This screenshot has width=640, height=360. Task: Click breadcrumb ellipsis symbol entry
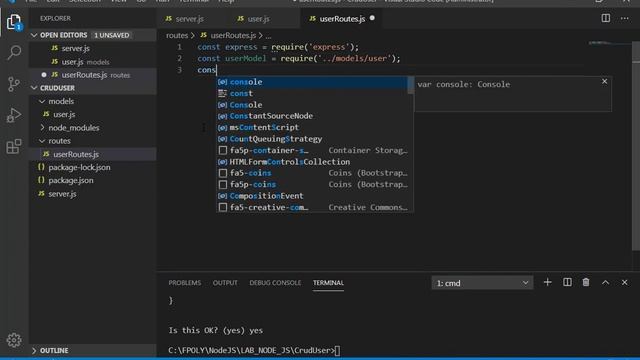tap(268, 36)
